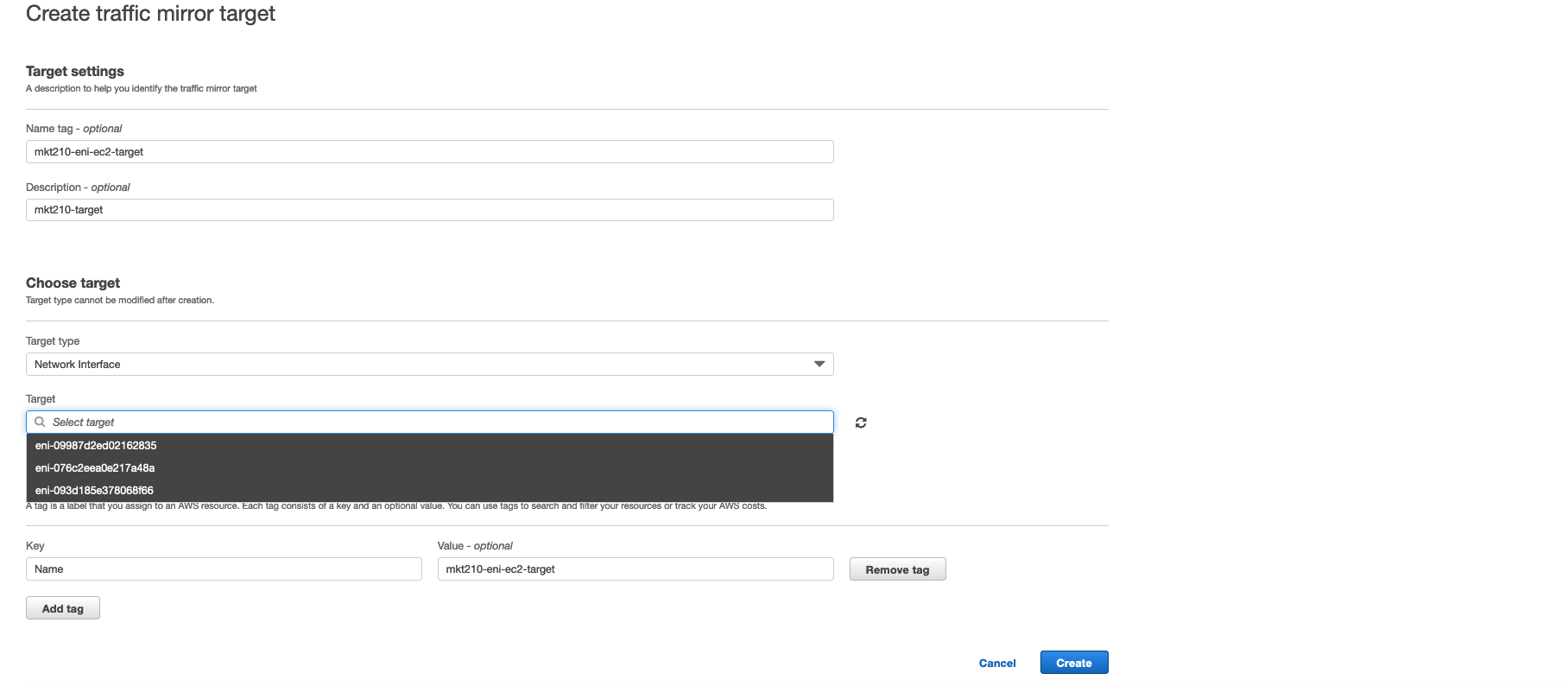Click the Choose target heading

pos(73,283)
